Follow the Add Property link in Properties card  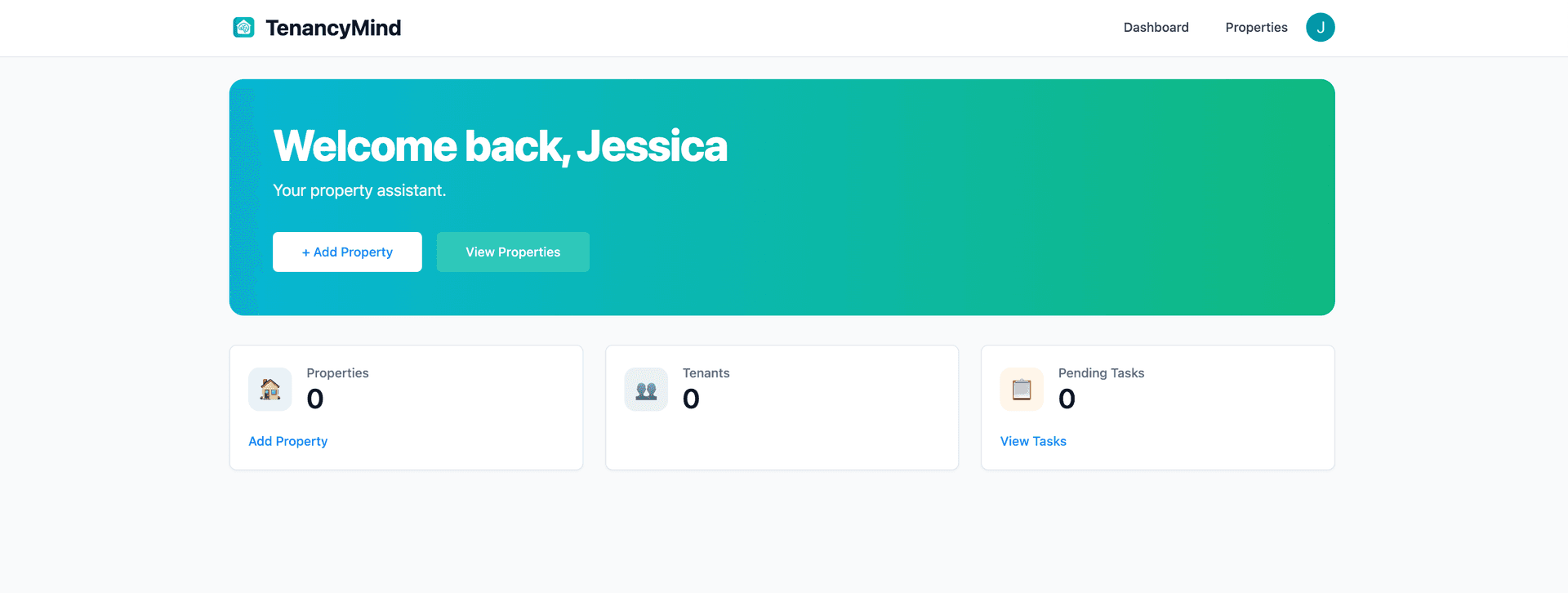287,441
